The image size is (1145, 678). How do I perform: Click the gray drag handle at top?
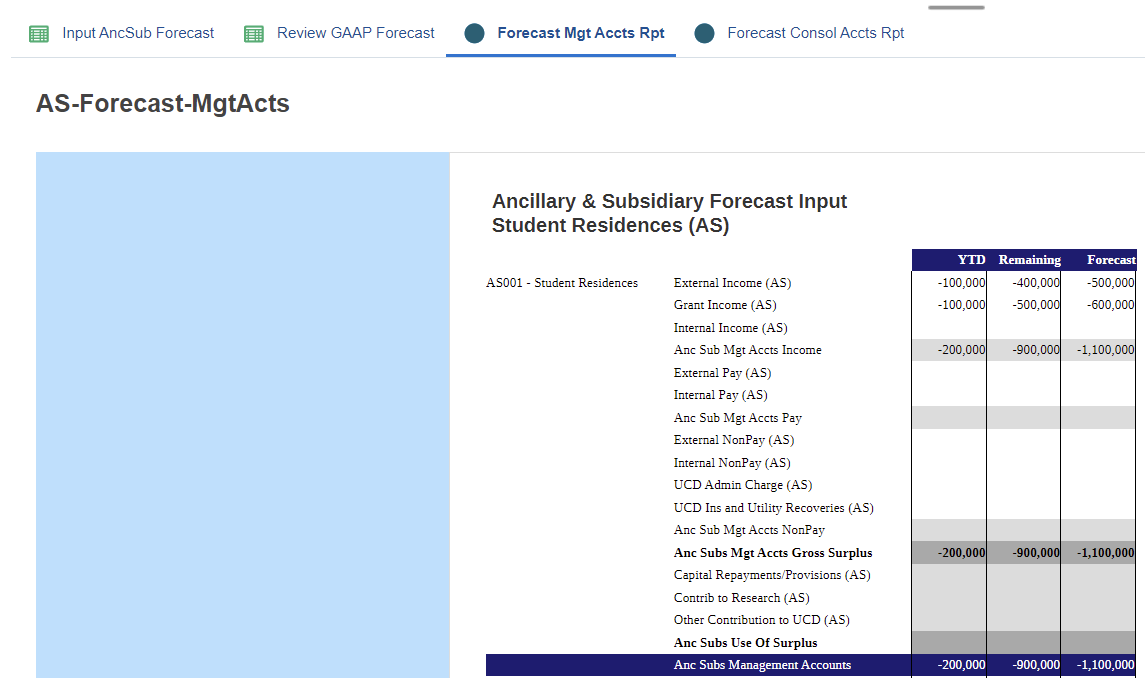click(x=956, y=7)
